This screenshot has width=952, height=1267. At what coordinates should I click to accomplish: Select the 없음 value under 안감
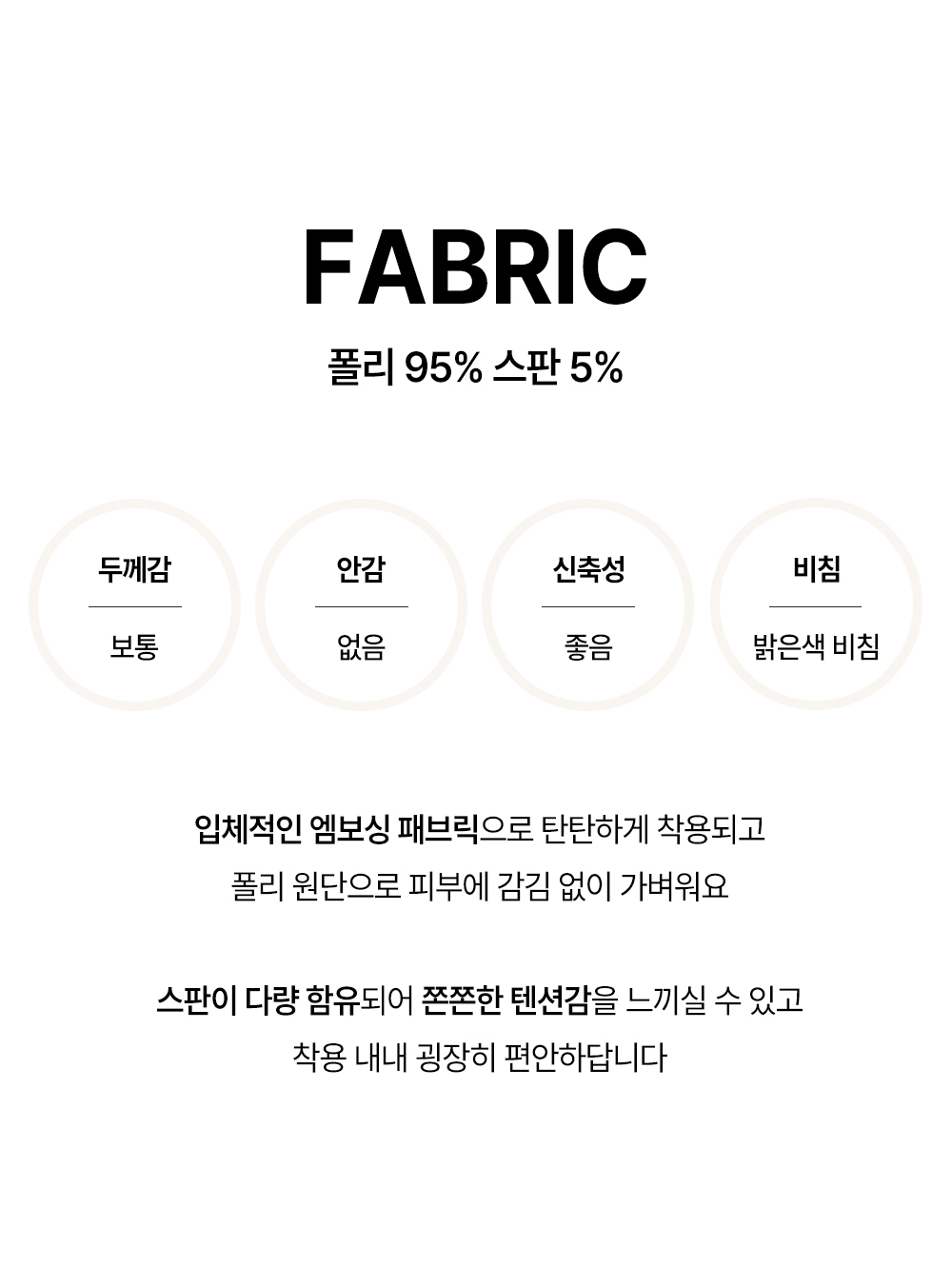click(x=361, y=647)
